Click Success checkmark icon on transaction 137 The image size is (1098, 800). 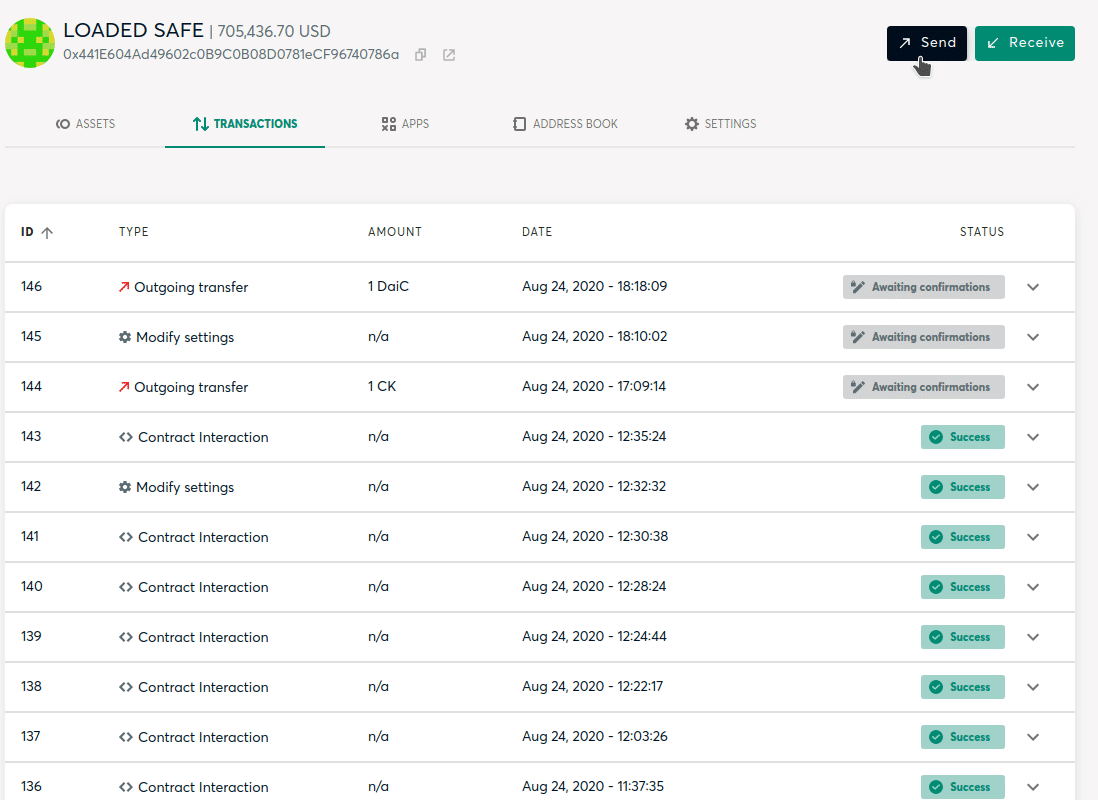click(936, 737)
